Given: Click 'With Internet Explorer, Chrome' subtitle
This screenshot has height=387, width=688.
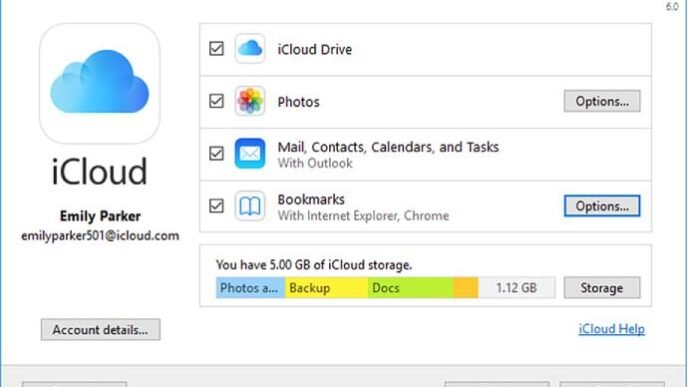Looking at the screenshot, I should [x=363, y=216].
